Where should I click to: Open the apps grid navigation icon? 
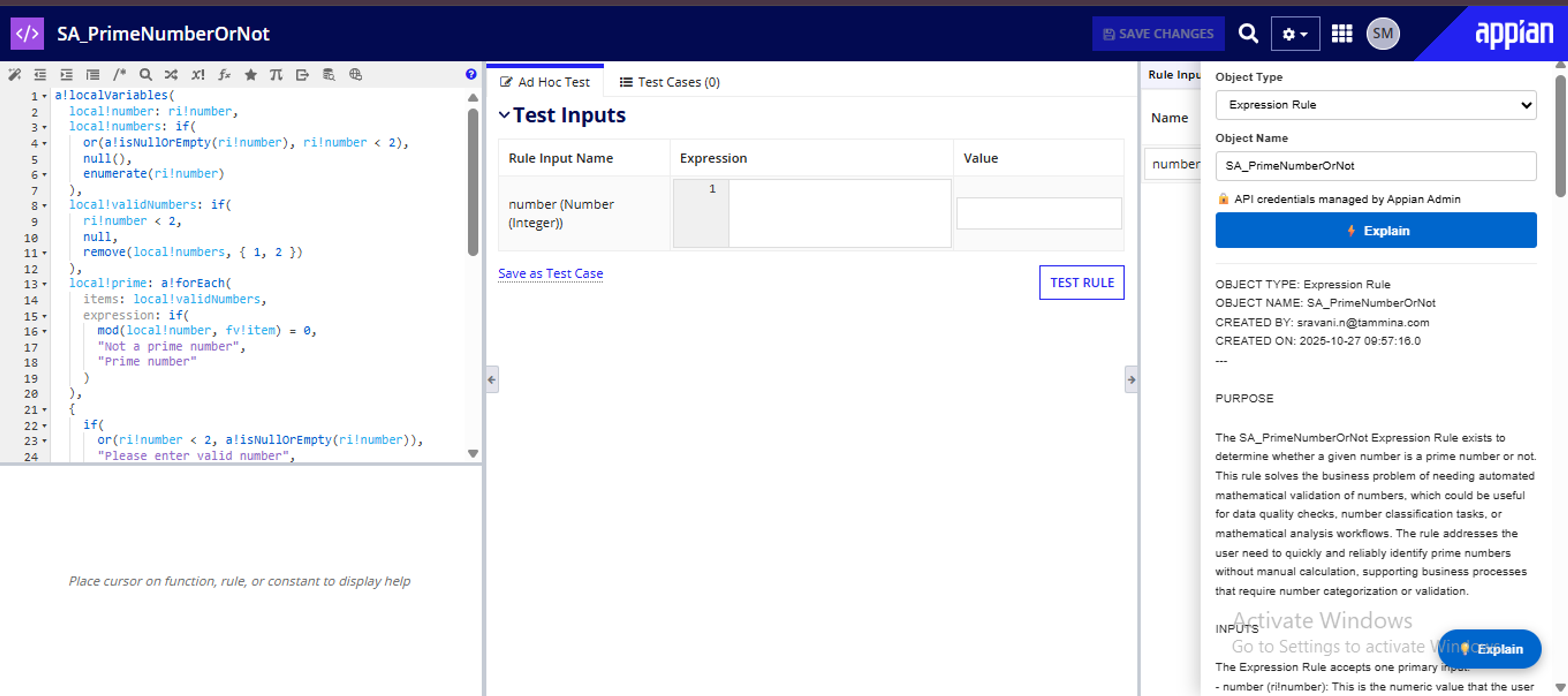click(1341, 33)
